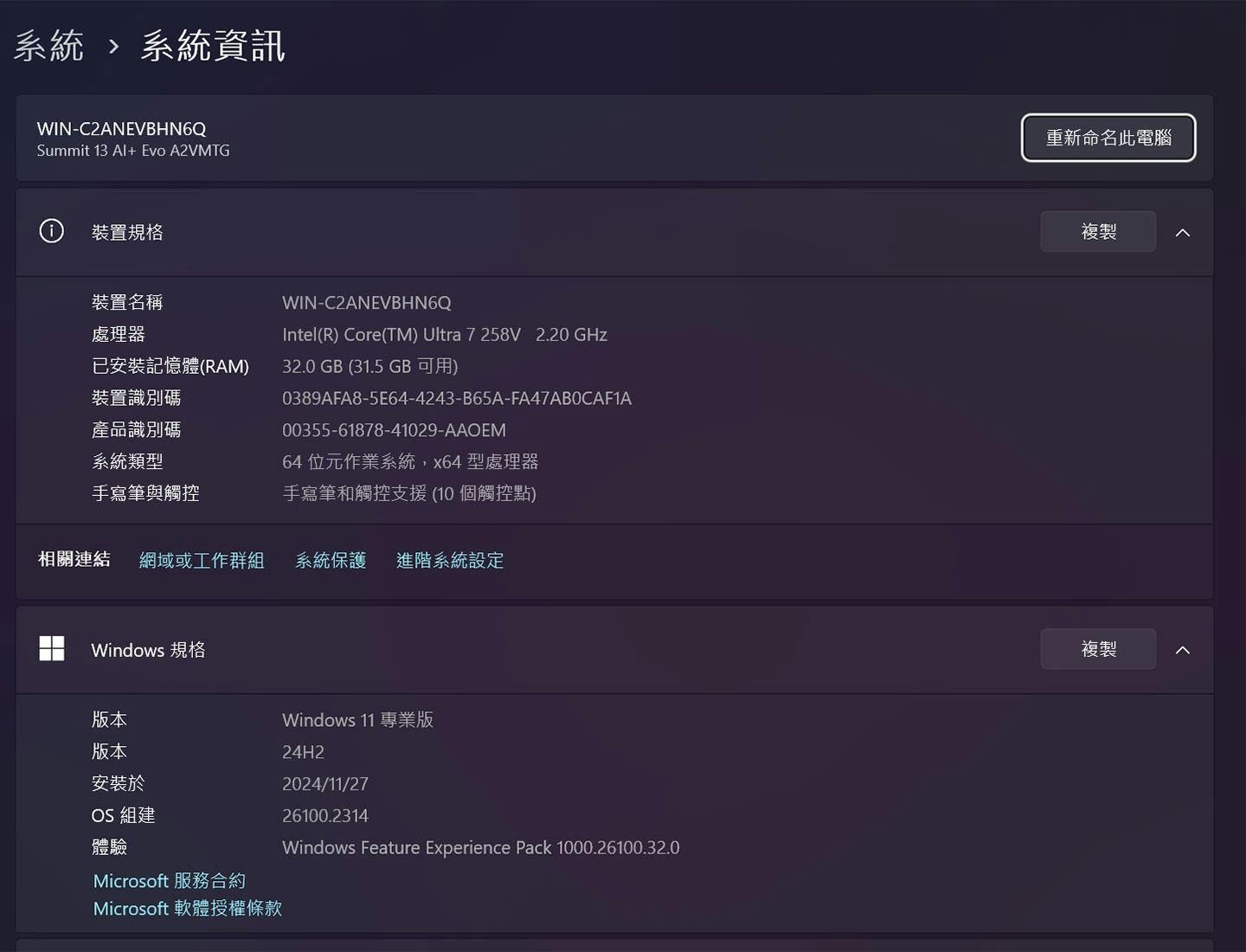
Task: Select OS build value 26100.2314
Action: [325, 816]
